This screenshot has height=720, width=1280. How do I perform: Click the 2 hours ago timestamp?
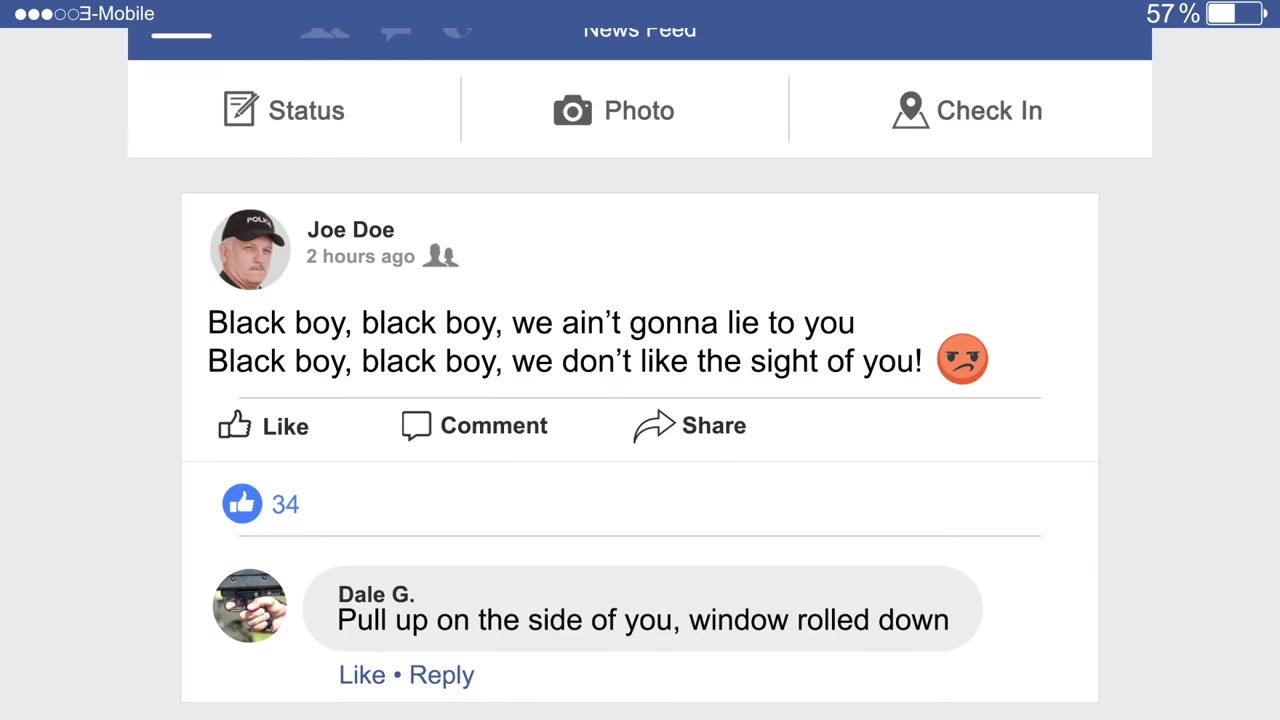click(x=360, y=256)
